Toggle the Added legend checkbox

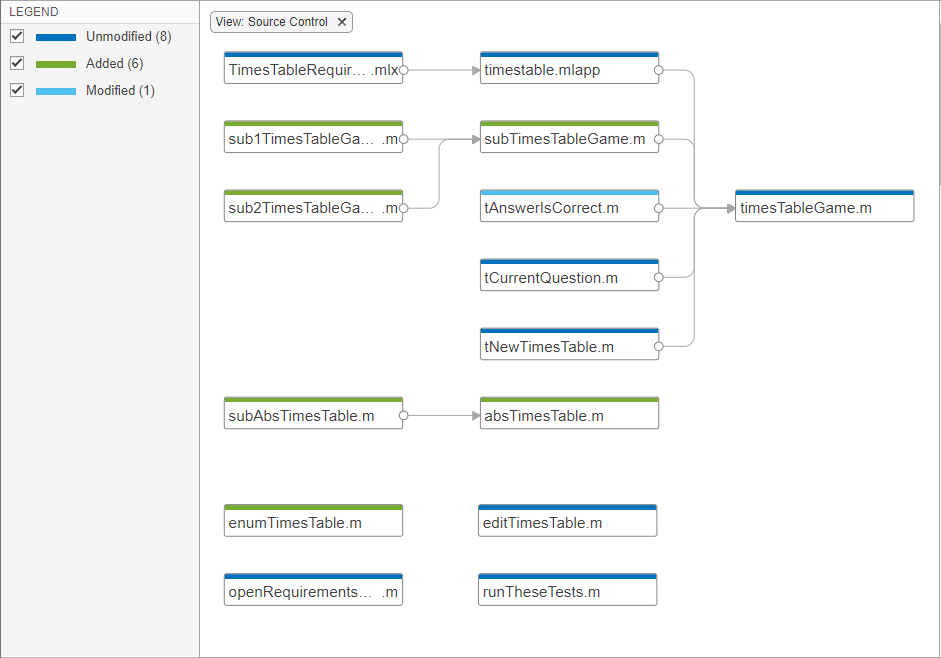tap(17, 63)
